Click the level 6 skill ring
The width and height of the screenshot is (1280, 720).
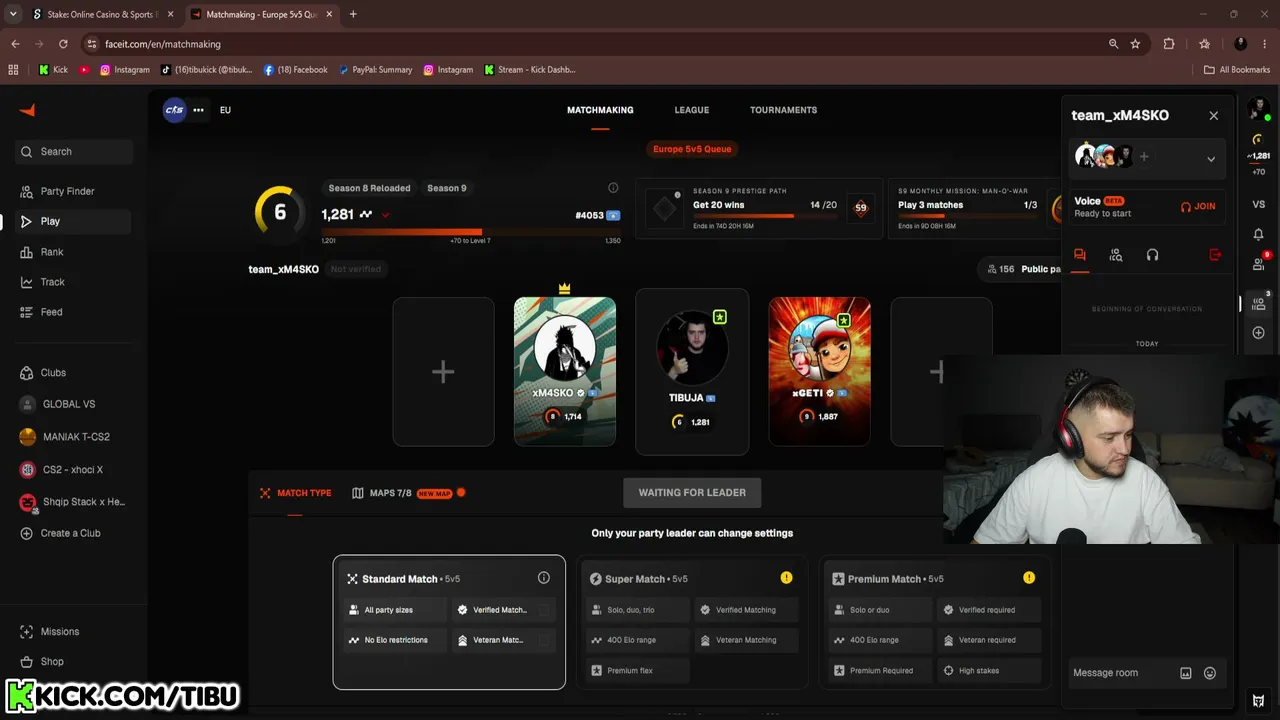coord(280,212)
